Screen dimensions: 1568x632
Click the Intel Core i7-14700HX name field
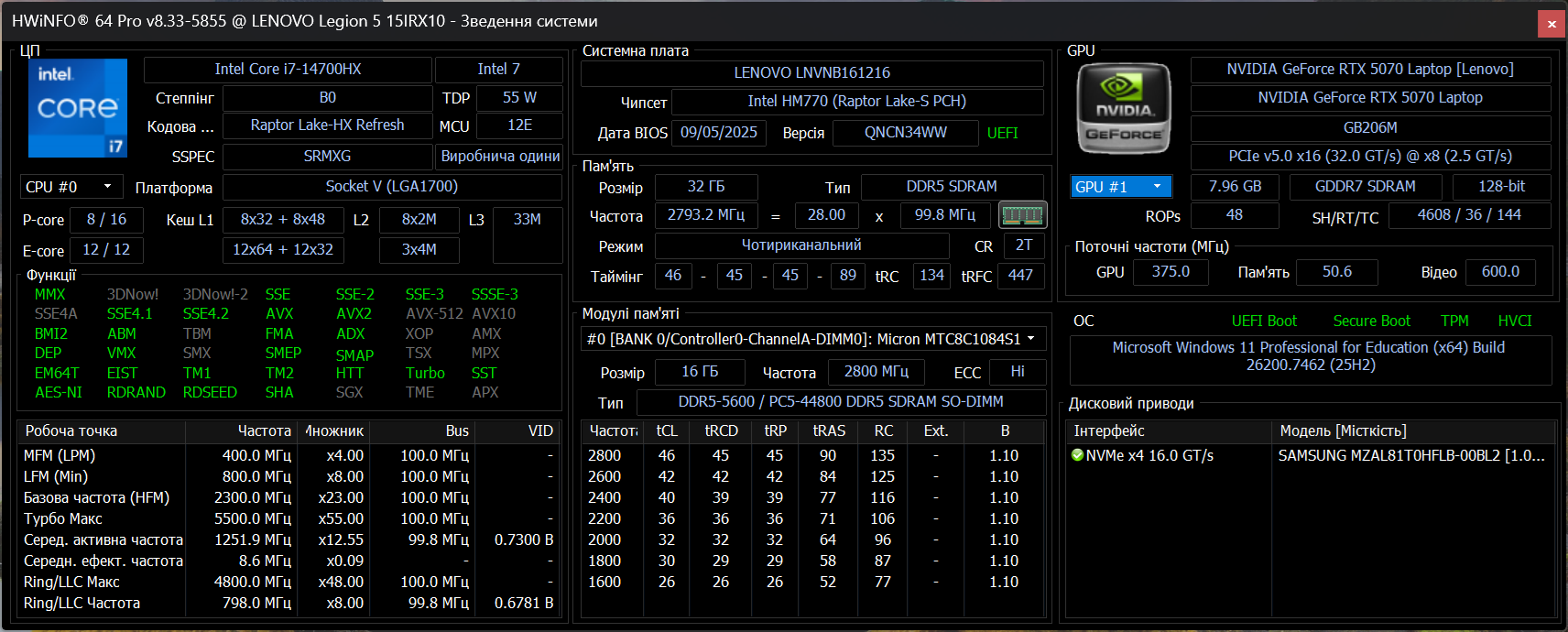pos(288,70)
